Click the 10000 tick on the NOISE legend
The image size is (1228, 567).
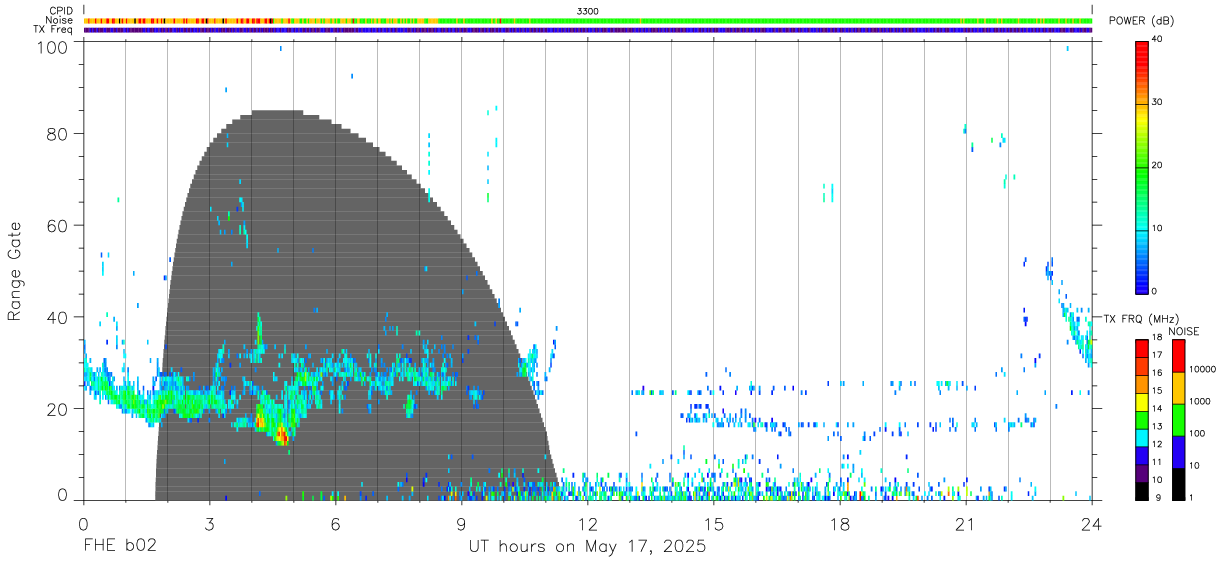[1201, 369]
